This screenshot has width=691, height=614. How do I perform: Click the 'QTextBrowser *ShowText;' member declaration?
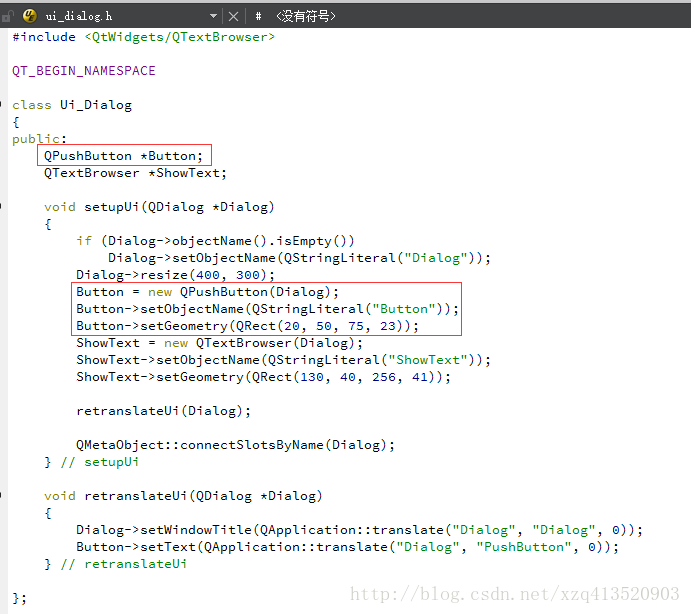pyautogui.click(x=135, y=173)
